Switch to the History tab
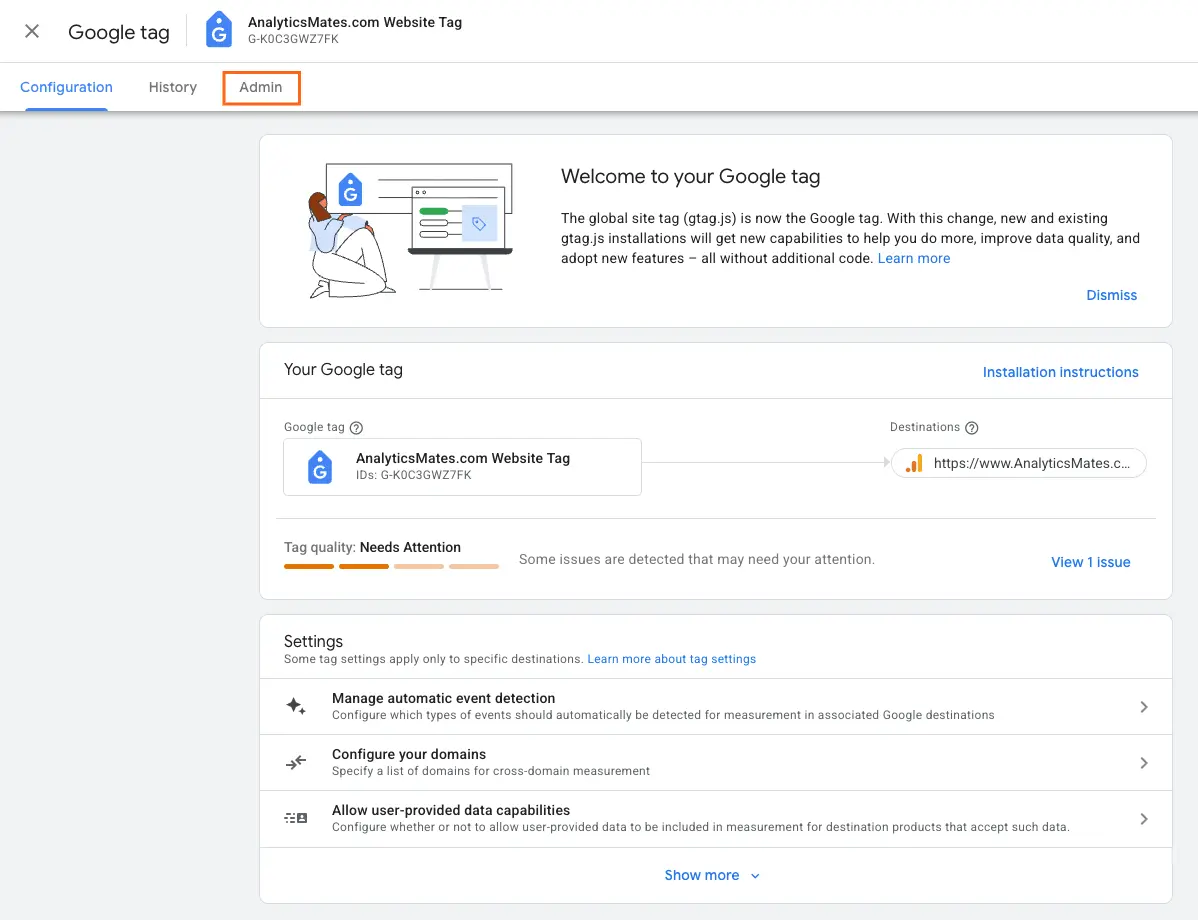Viewport: 1198px width, 920px height. click(173, 87)
